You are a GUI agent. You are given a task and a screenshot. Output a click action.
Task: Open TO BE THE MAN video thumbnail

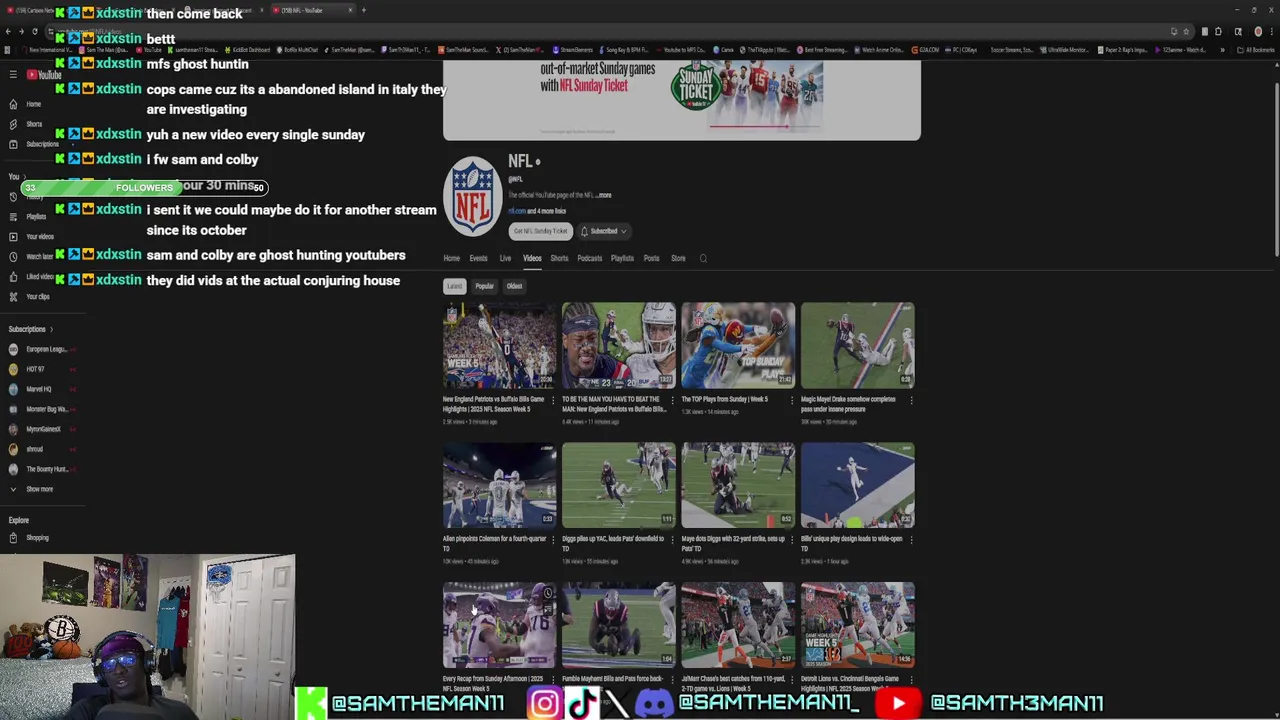[x=619, y=345]
